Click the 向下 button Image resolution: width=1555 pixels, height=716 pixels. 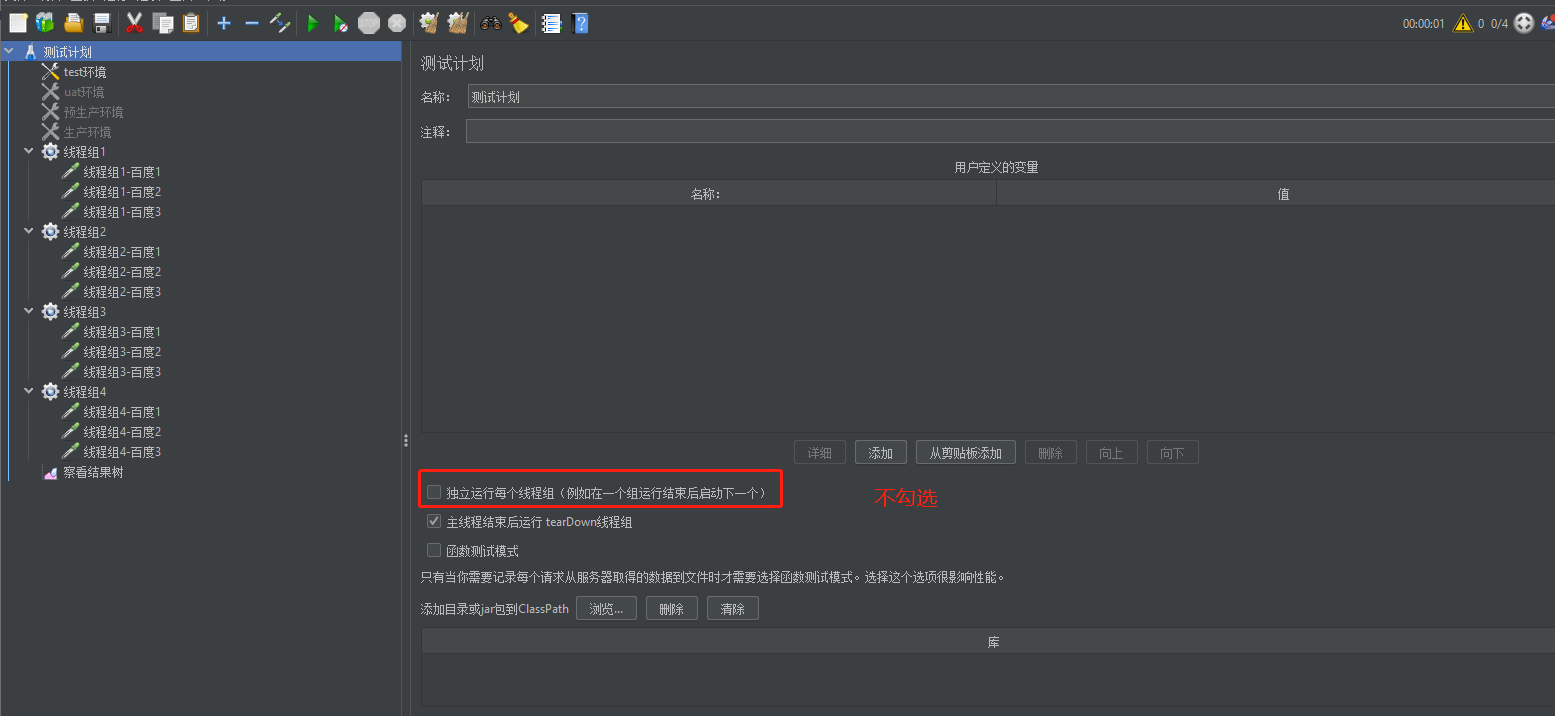tap(1172, 453)
